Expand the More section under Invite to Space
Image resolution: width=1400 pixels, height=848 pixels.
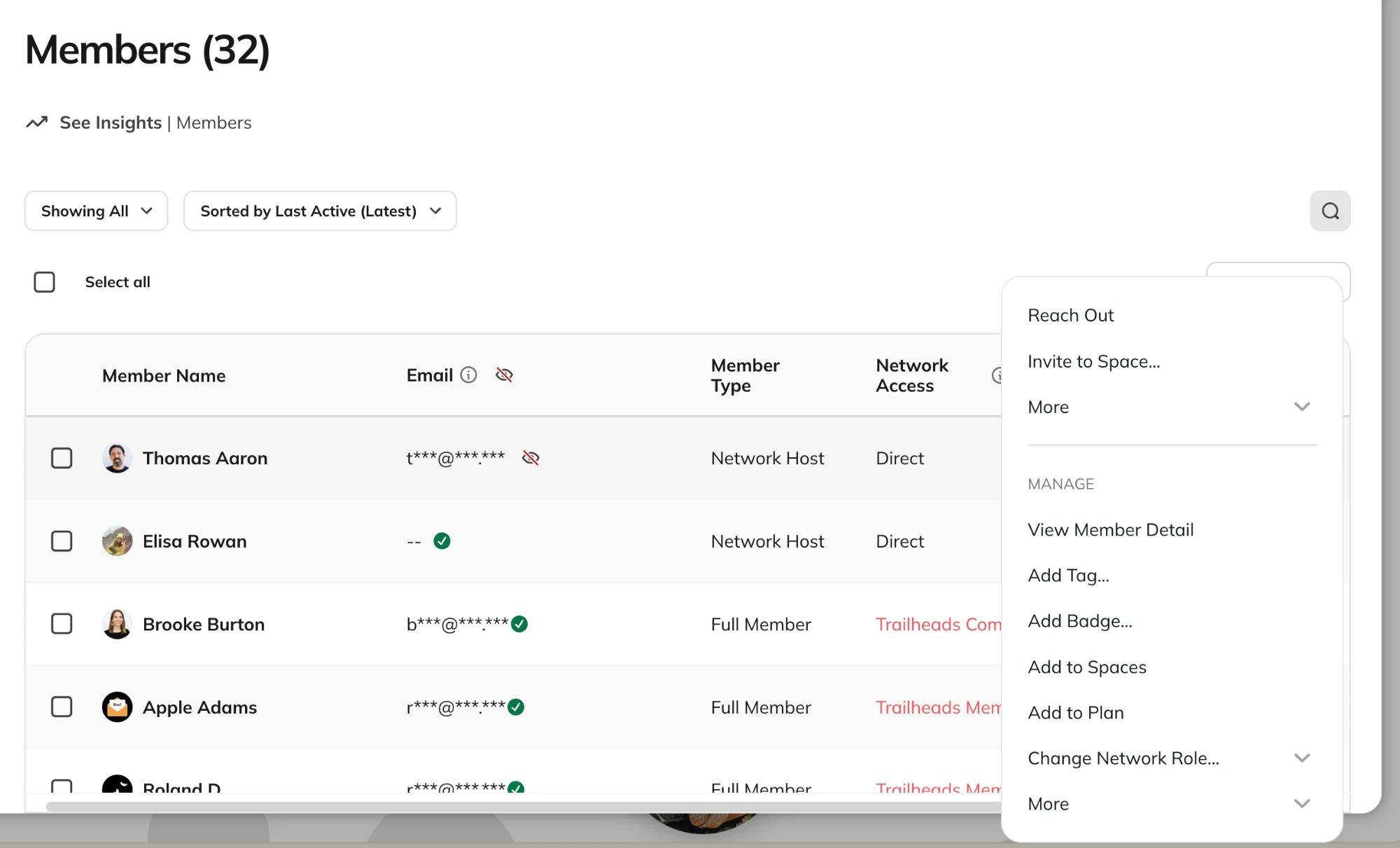1171,407
